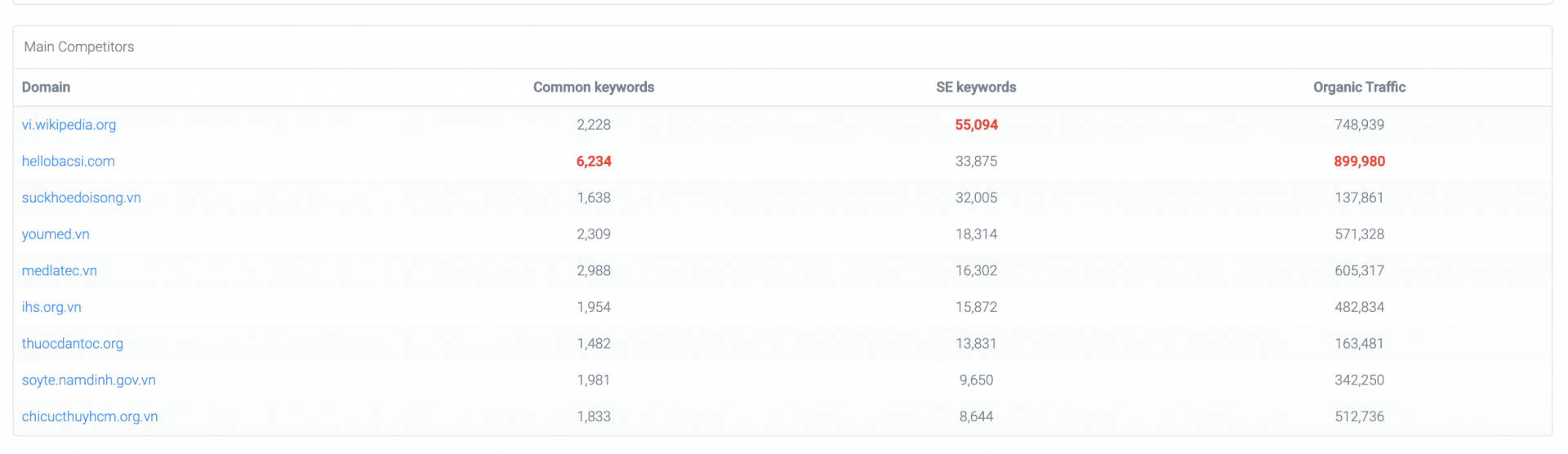This screenshot has width=1568, height=454.
Task: Click the highlighted 6,234 common keywords value
Action: coord(594,162)
